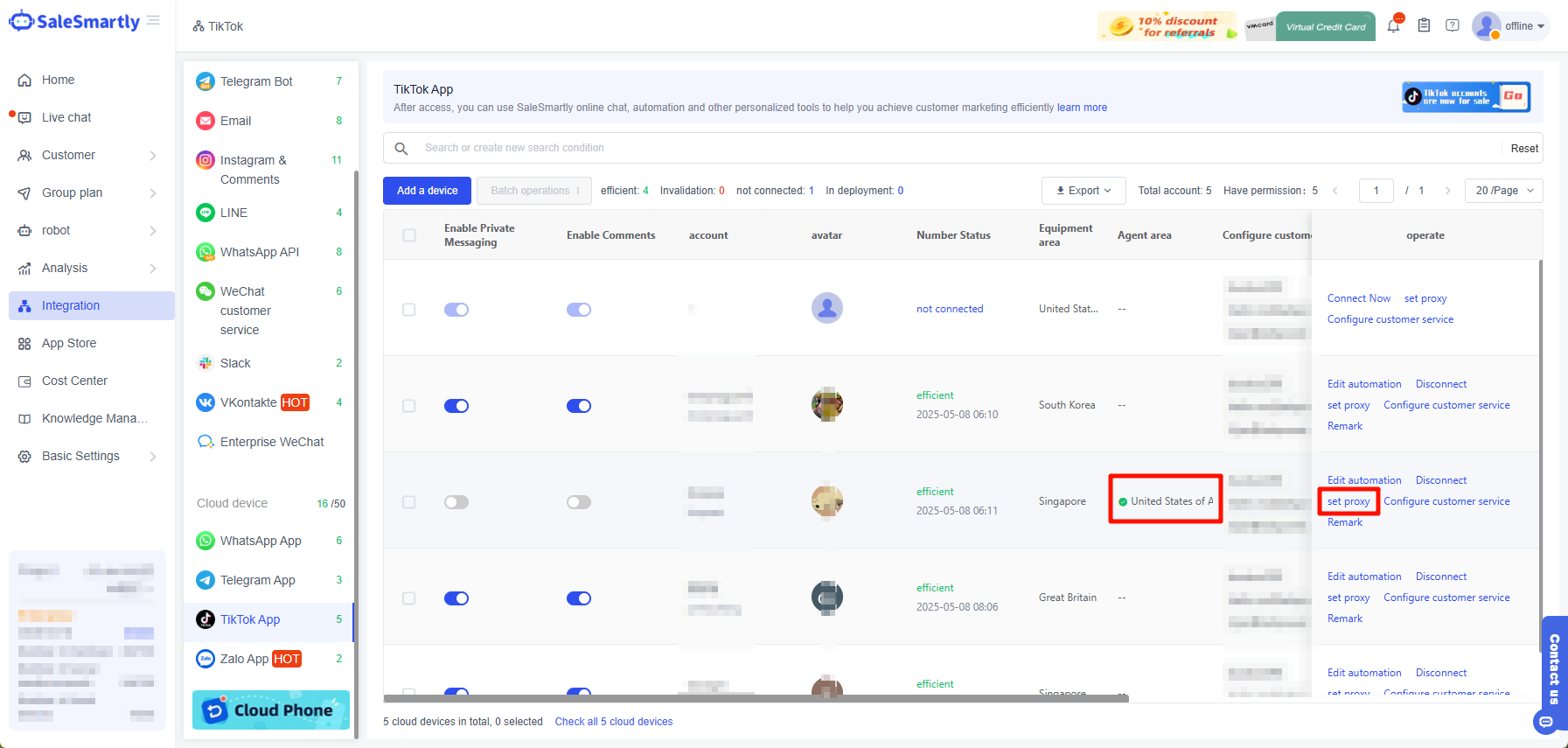The height and width of the screenshot is (748, 1568).
Task: Open the notifications bell
Action: click(x=1393, y=25)
